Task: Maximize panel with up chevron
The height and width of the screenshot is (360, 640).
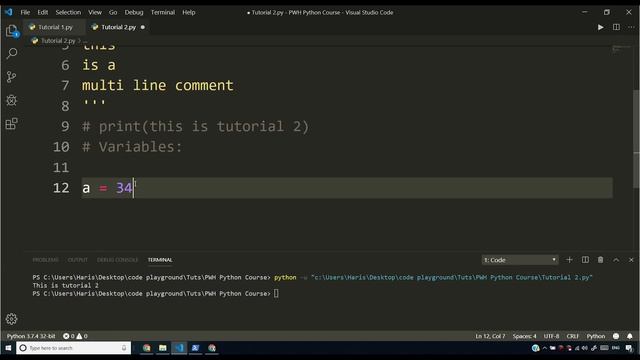Action: [x=616, y=260]
